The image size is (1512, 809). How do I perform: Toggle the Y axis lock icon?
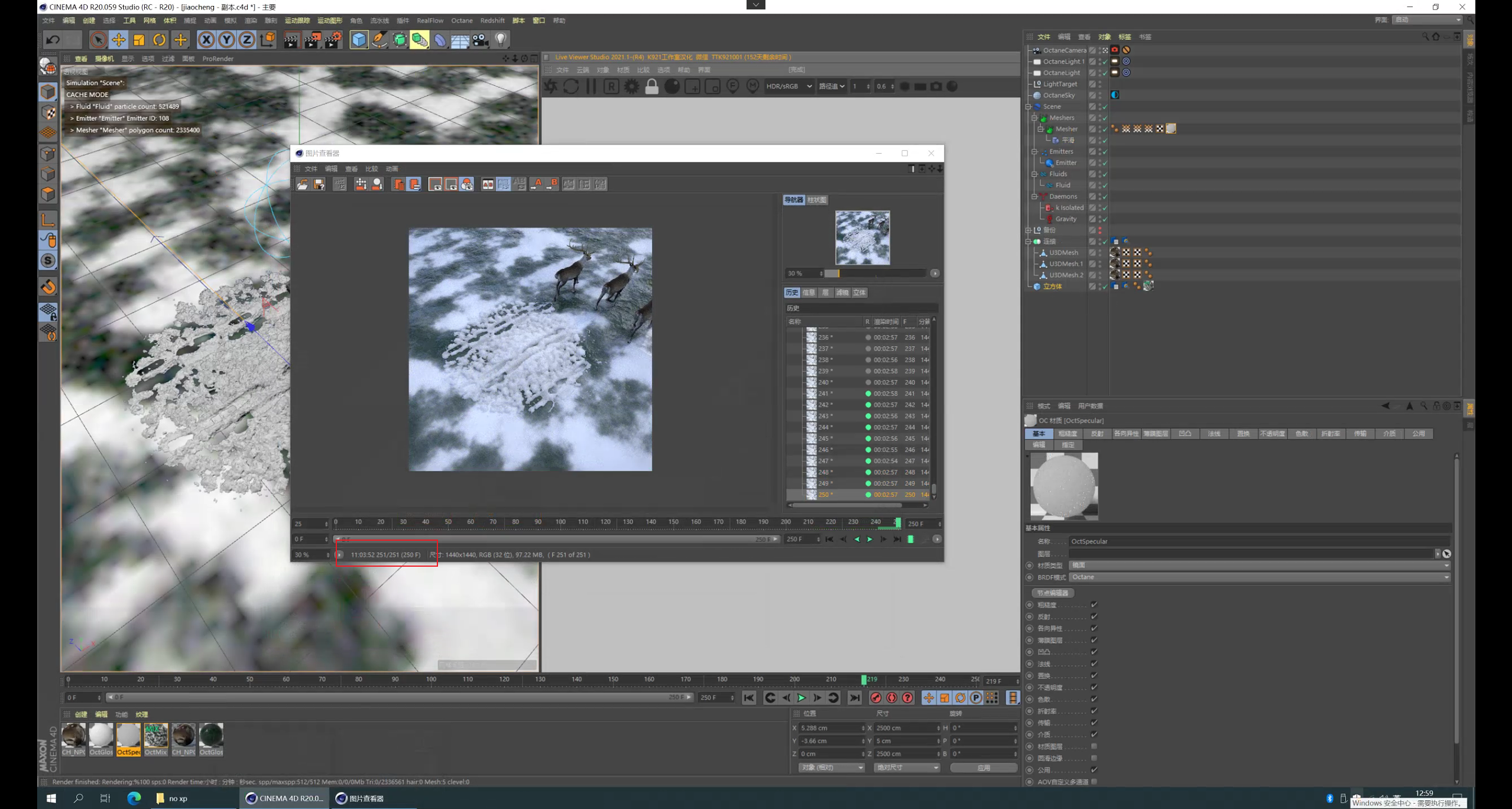pos(226,40)
